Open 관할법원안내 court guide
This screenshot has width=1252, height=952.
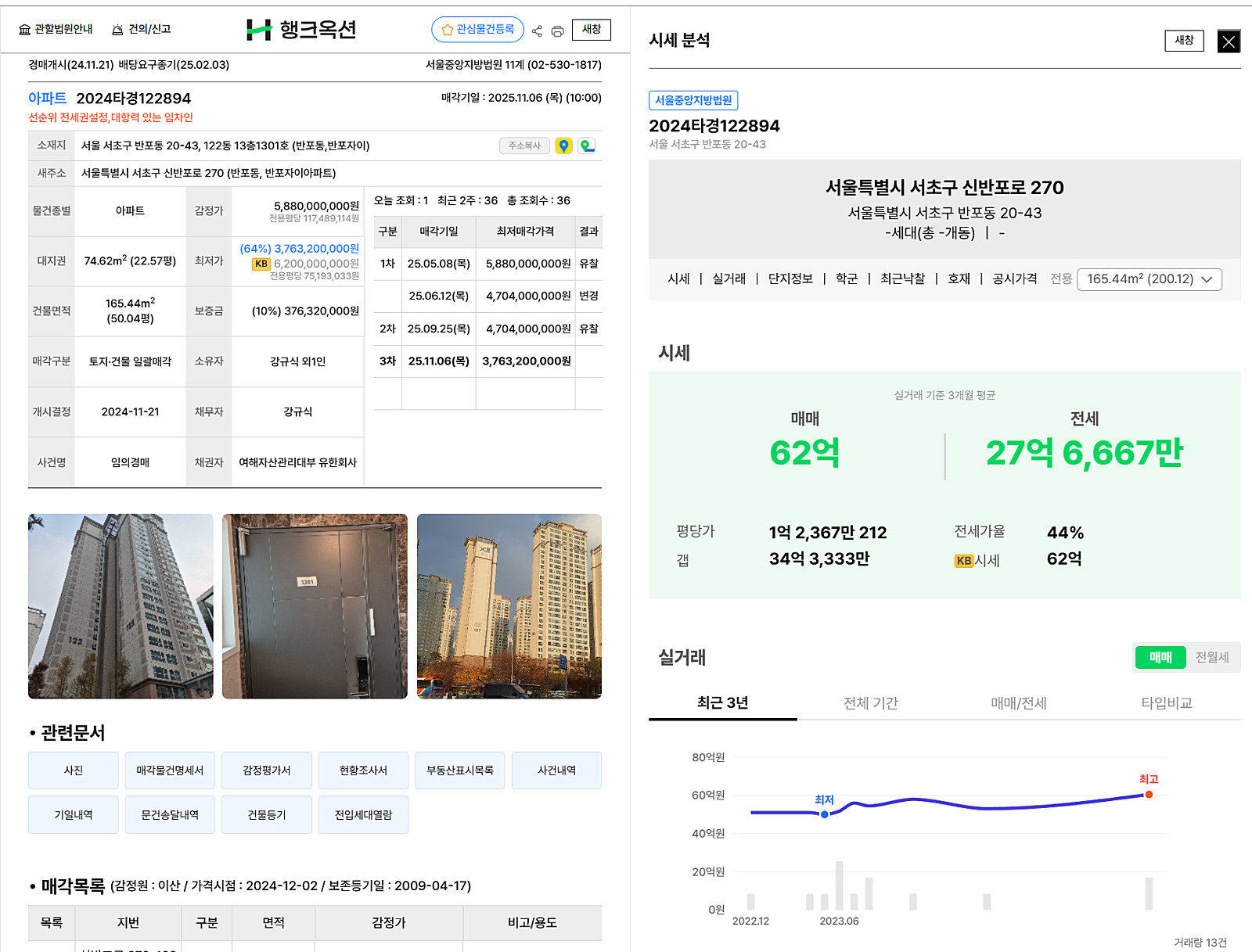coord(56,30)
